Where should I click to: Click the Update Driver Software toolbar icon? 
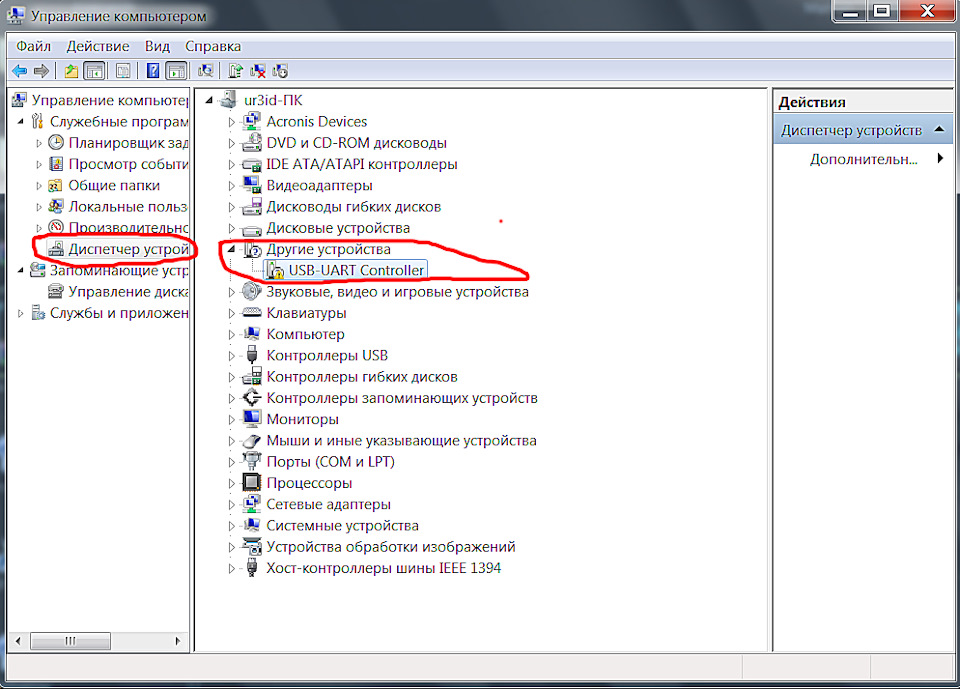pyautogui.click(x=236, y=71)
